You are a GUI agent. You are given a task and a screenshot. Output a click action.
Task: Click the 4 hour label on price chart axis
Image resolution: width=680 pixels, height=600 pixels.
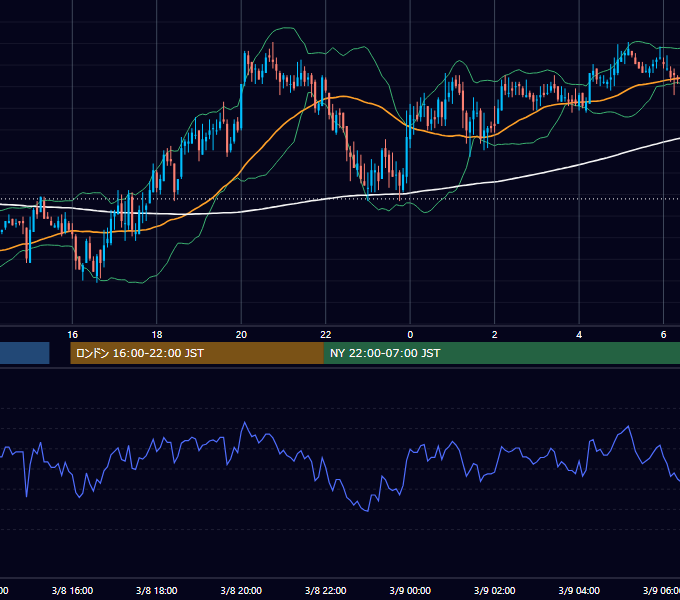pyautogui.click(x=579, y=335)
